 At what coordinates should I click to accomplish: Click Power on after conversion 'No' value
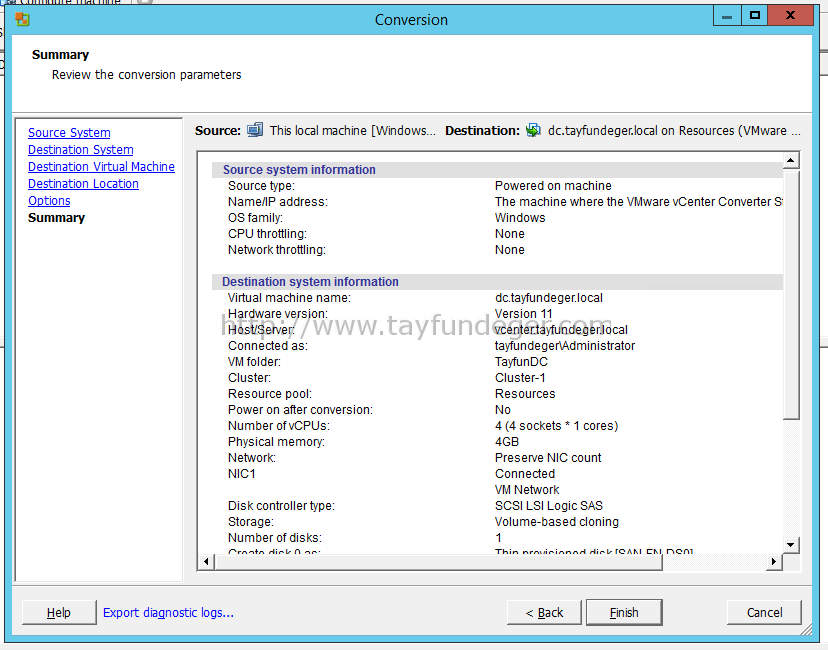point(503,410)
